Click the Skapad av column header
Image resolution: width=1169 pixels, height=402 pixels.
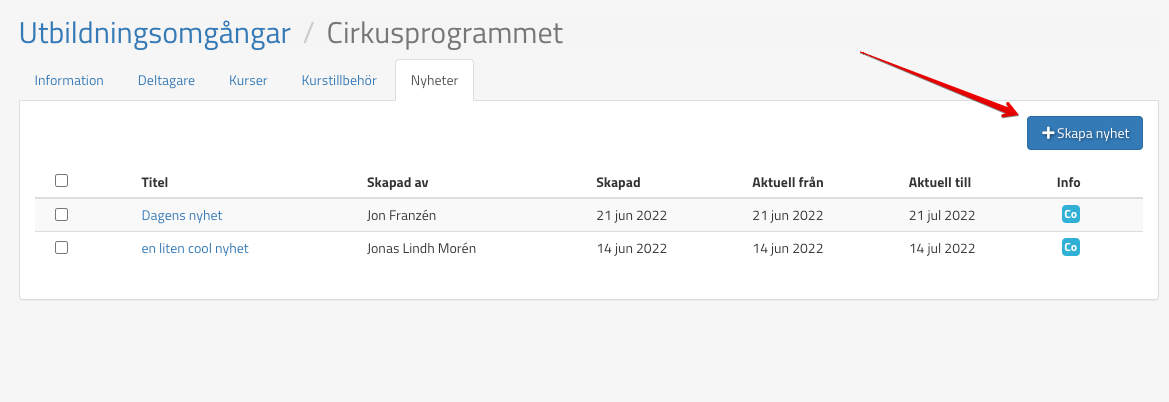[x=398, y=182]
